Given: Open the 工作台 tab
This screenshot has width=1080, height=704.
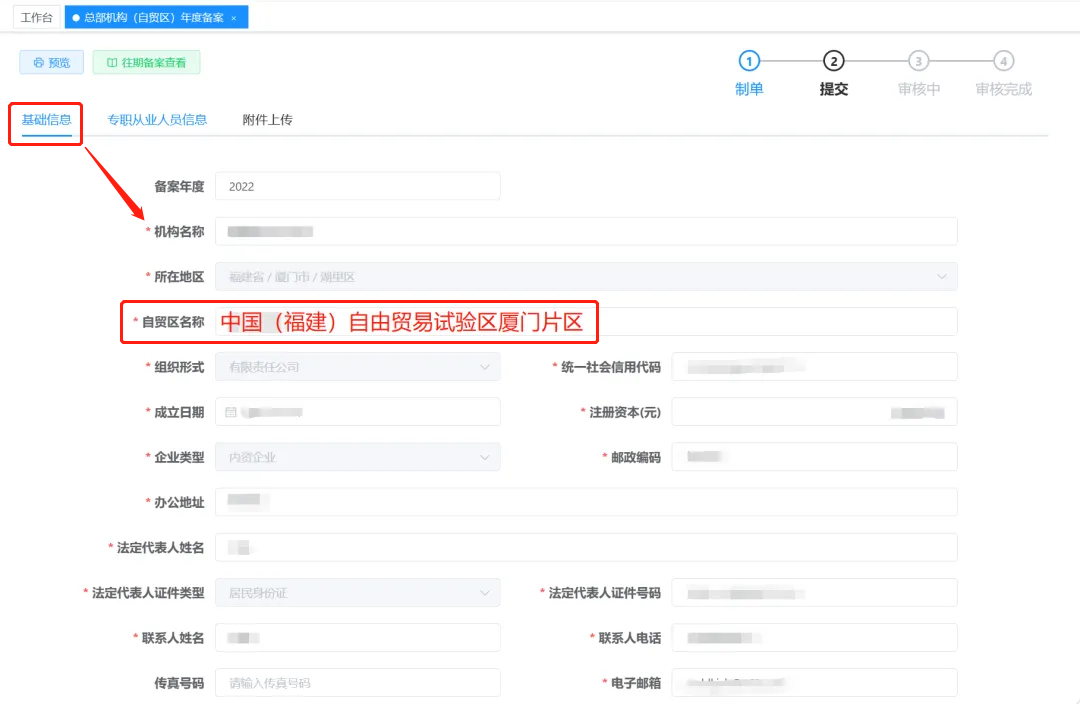Looking at the screenshot, I should pyautogui.click(x=37, y=17).
